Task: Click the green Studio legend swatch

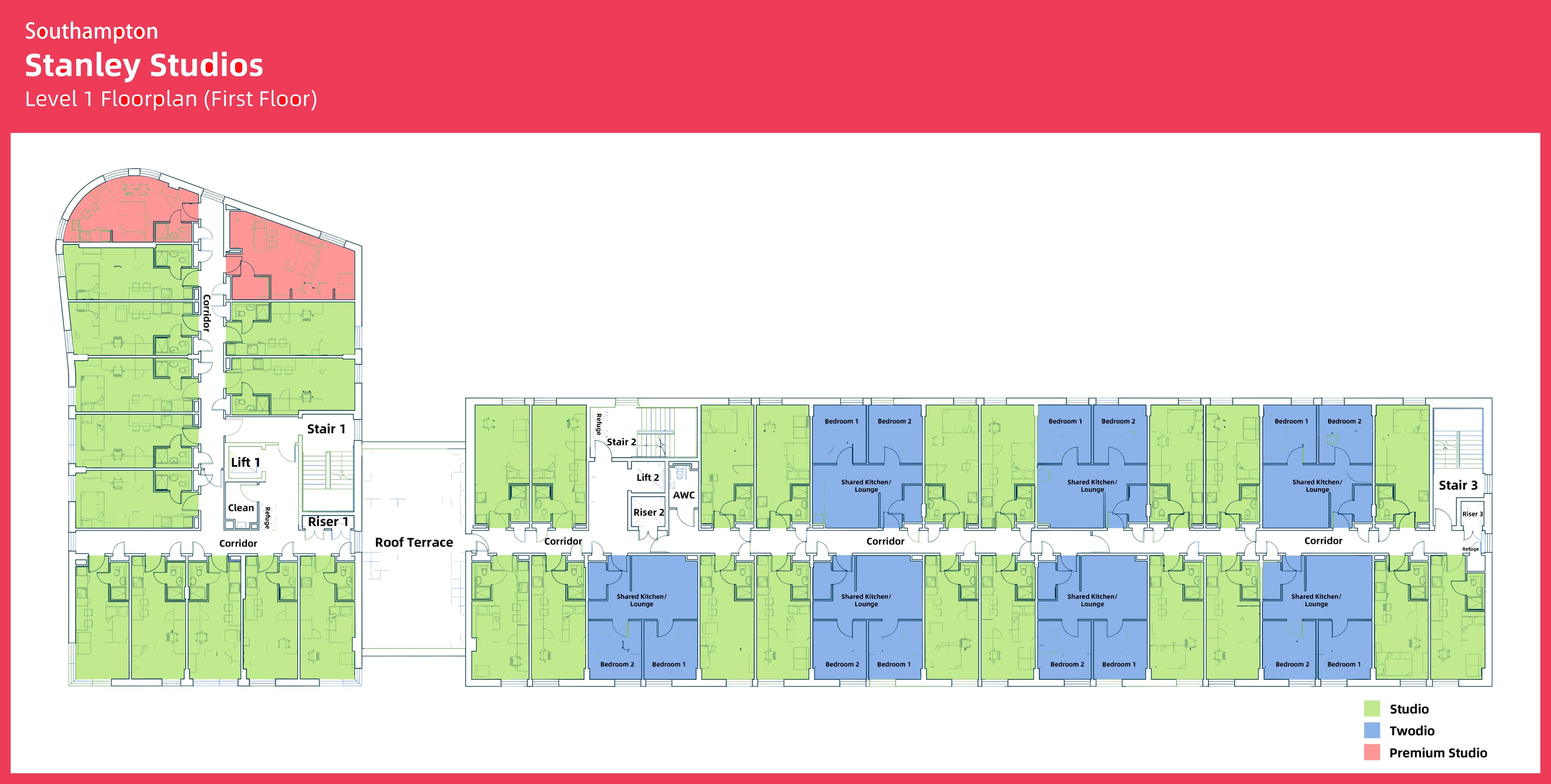Action: 1372,709
